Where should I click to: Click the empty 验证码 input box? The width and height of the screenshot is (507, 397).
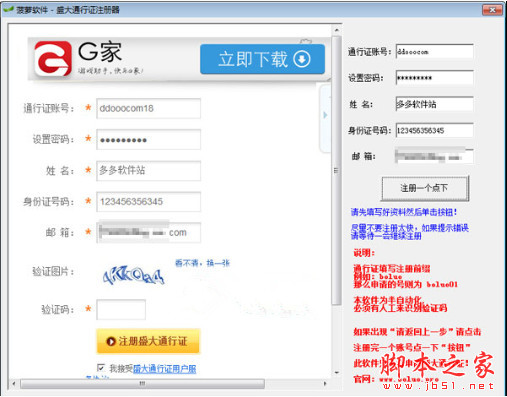tap(121, 309)
